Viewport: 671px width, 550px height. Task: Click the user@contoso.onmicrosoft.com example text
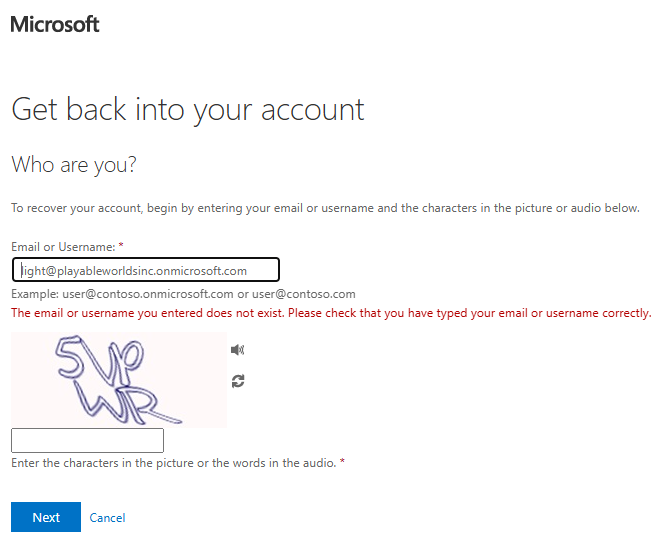(x=148, y=294)
